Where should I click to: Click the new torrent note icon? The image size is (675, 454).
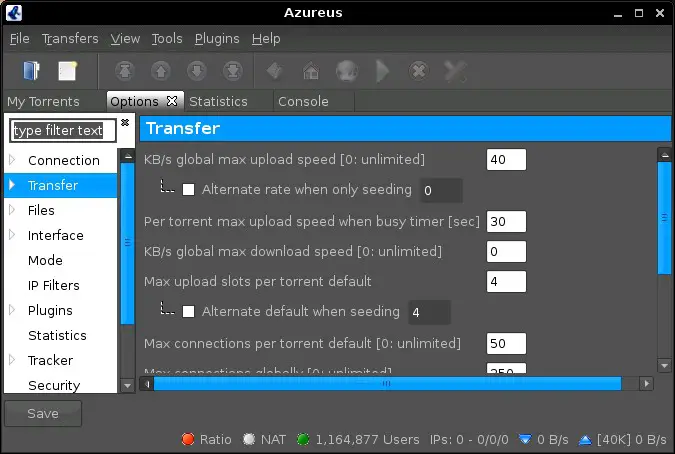68,71
